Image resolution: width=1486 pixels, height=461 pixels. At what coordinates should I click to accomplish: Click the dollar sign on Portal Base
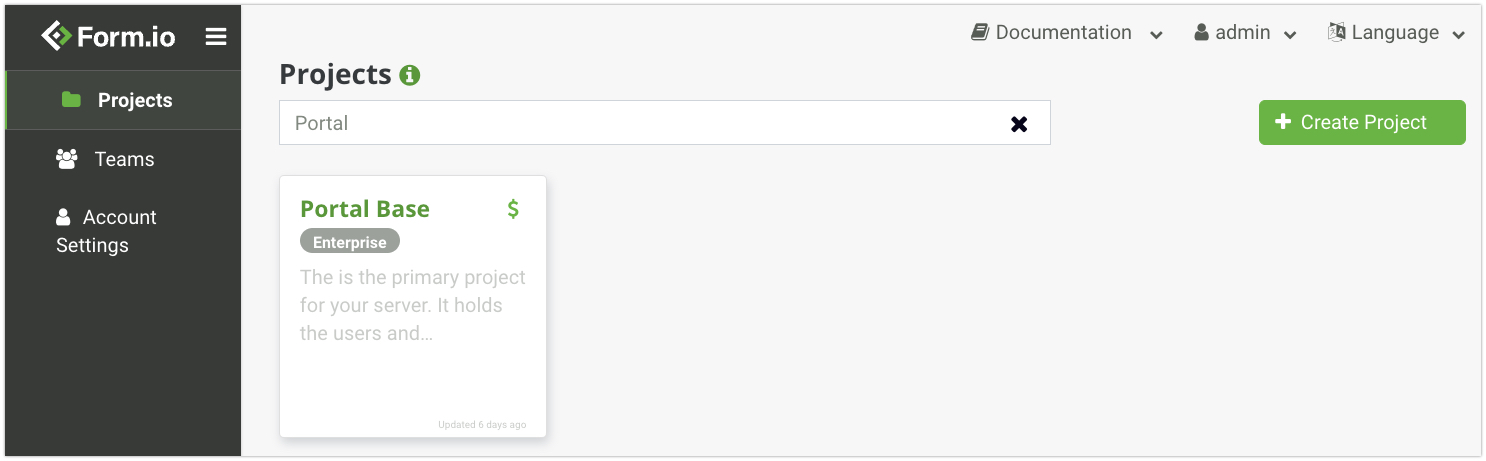[513, 209]
